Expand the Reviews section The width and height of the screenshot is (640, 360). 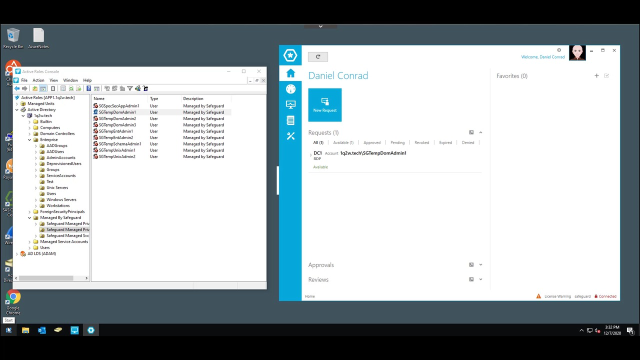(x=481, y=280)
